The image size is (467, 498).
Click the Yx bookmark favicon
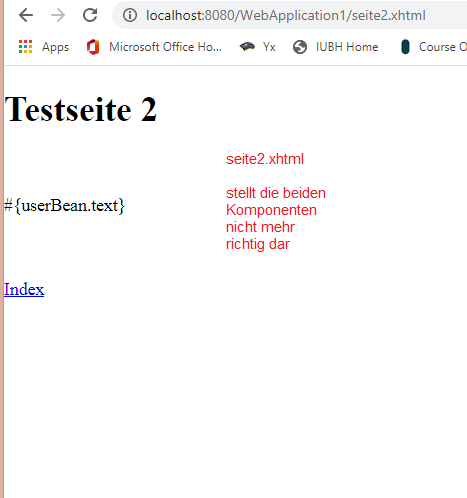(x=247, y=47)
